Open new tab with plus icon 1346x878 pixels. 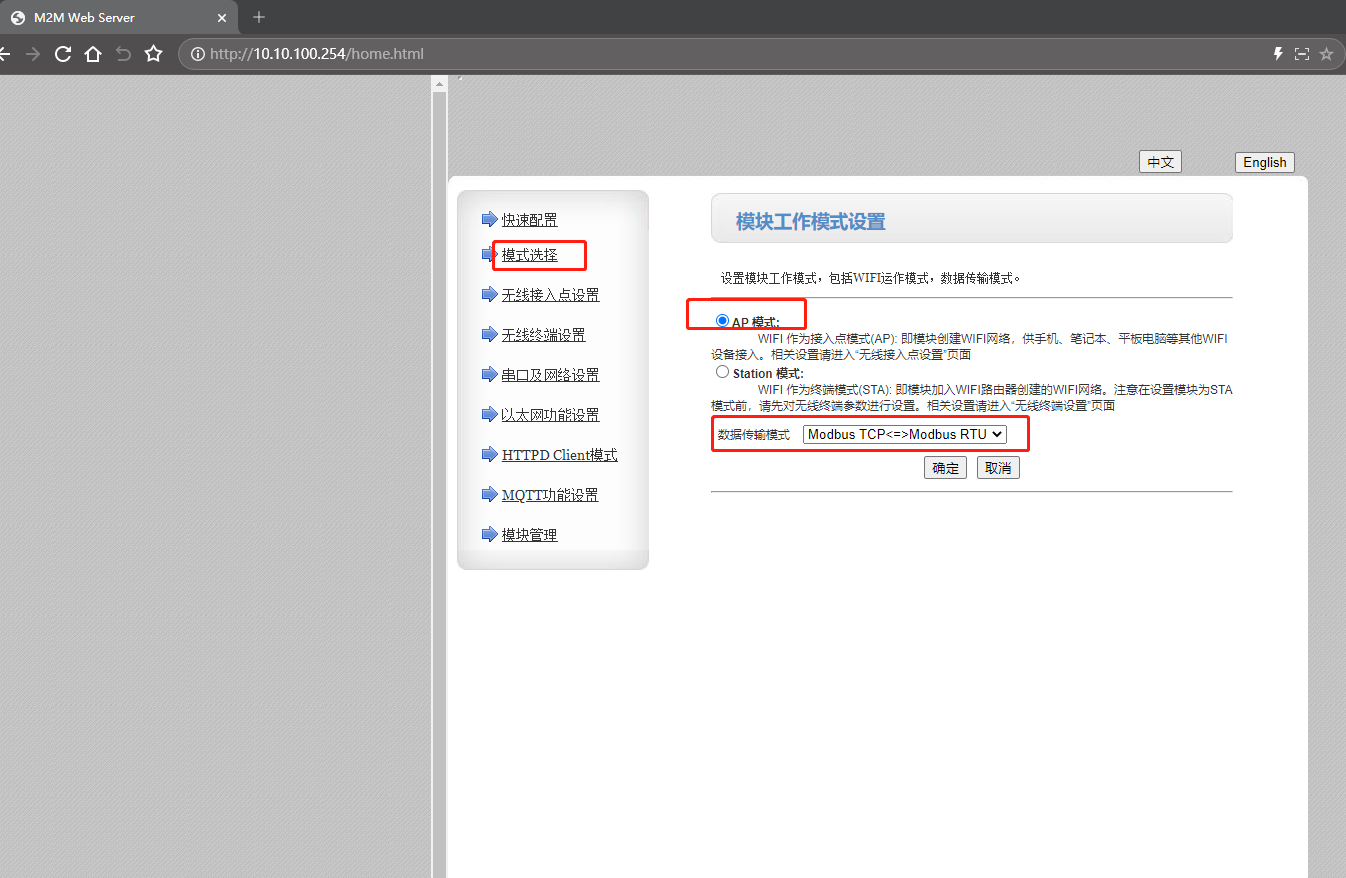(259, 17)
